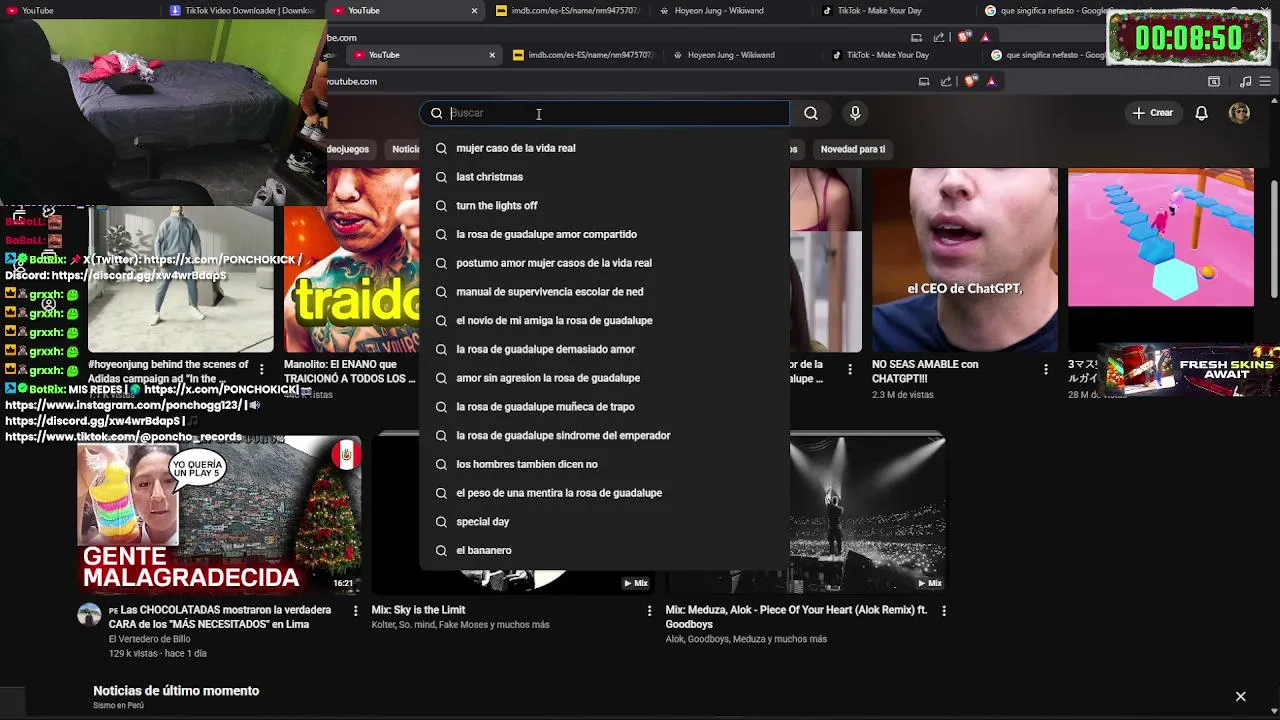The height and width of the screenshot is (720, 1280).
Task: Select the Novedad para ti chip
Action: tap(853, 149)
